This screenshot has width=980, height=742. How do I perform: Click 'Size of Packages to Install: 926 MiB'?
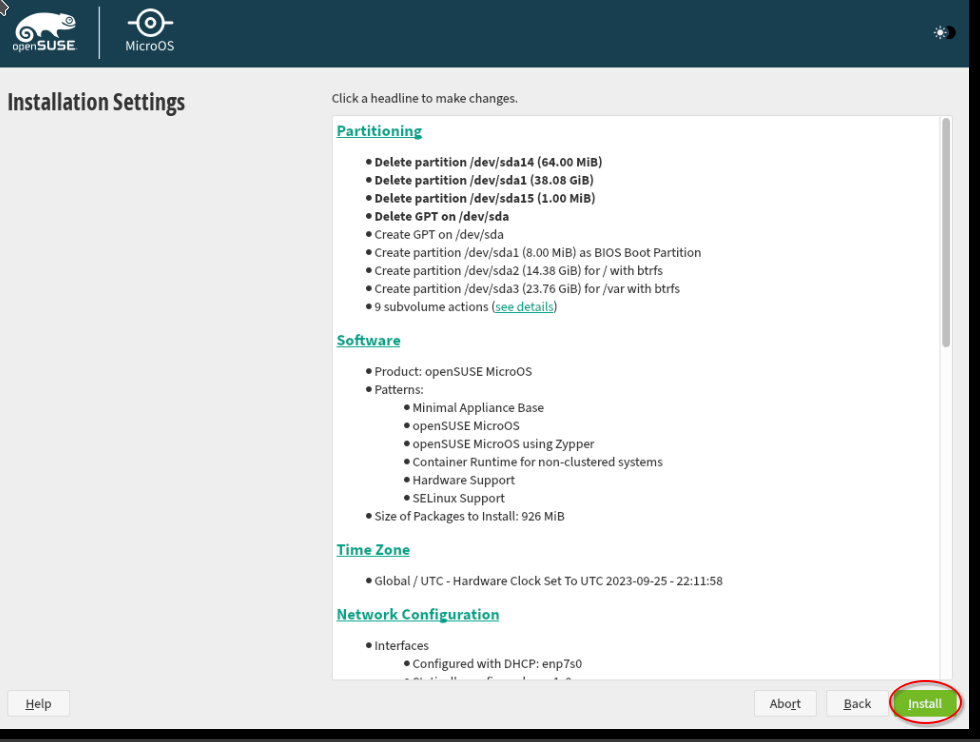pos(469,516)
